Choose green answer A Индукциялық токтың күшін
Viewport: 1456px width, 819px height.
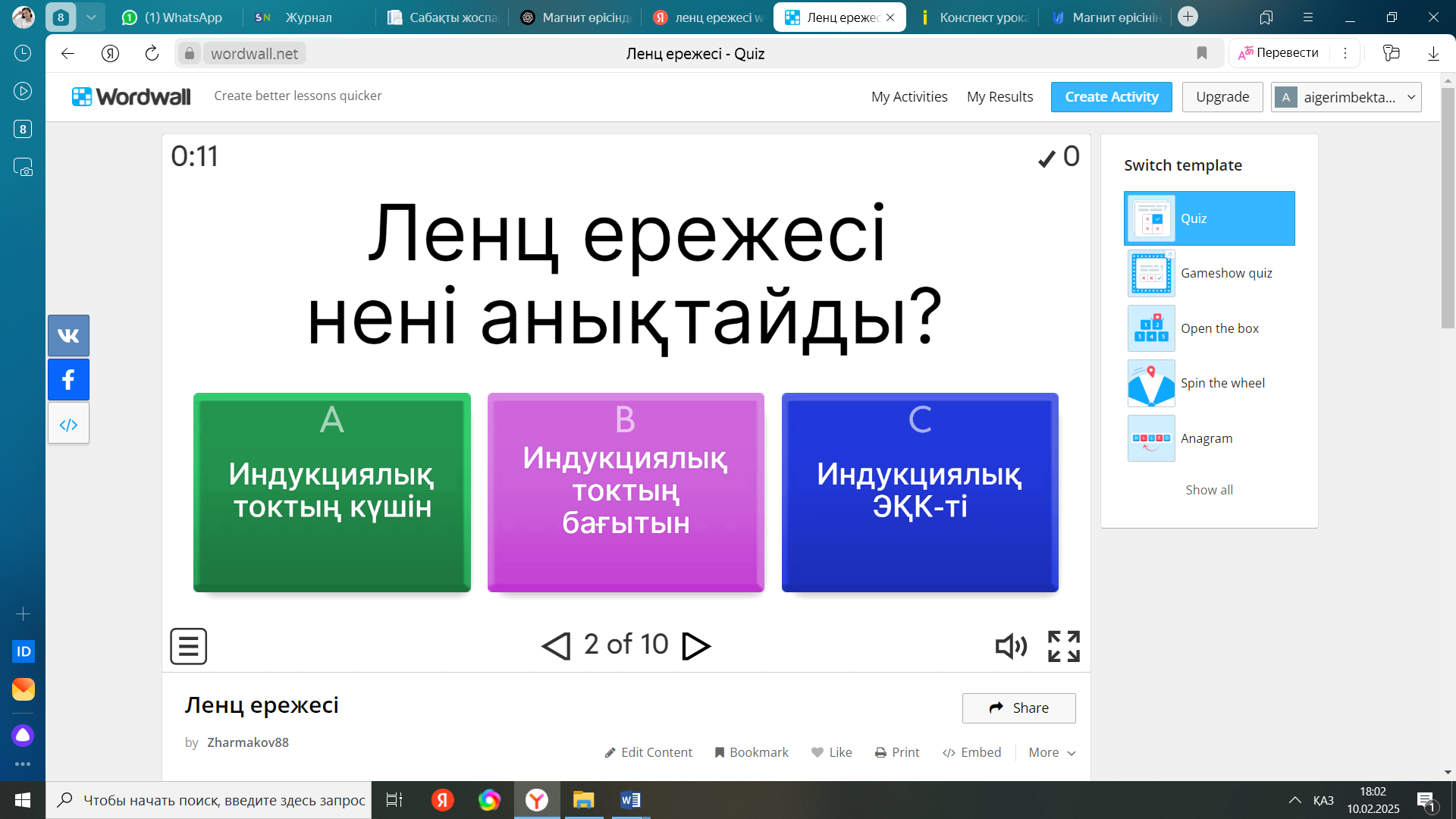pyautogui.click(x=331, y=492)
